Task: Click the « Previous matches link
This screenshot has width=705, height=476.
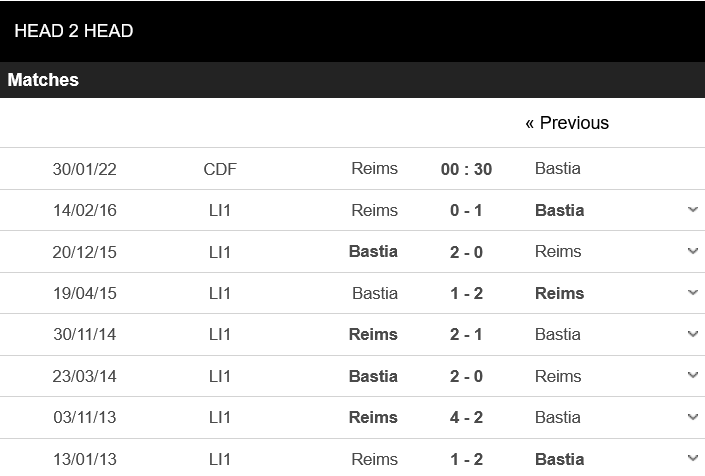Action: (x=567, y=123)
